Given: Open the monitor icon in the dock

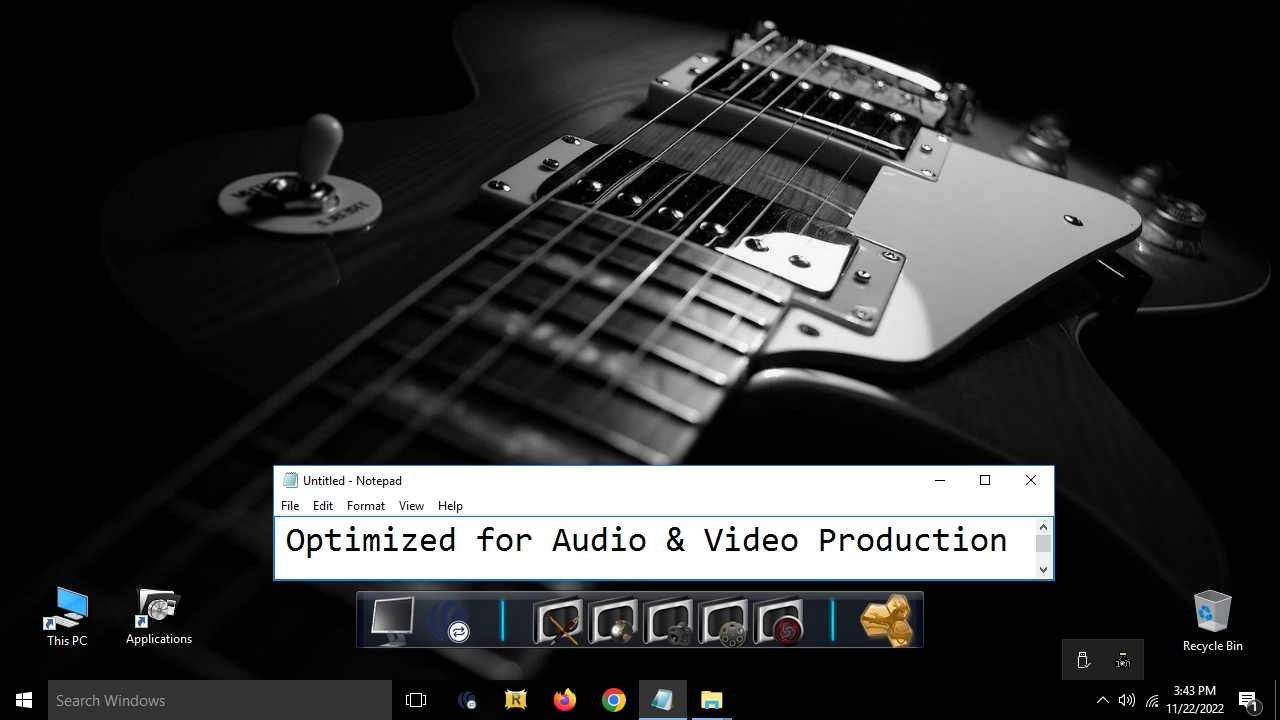Looking at the screenshot, I should point(391,620).
